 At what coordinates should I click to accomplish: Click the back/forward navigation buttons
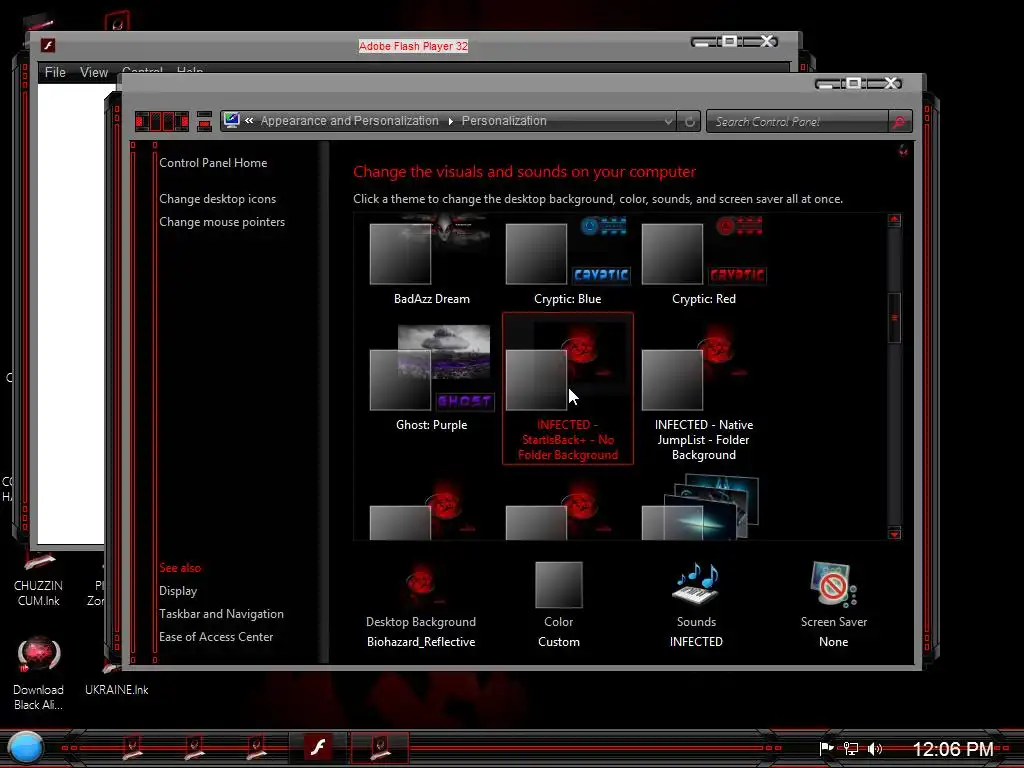click(x=162, y=121)
